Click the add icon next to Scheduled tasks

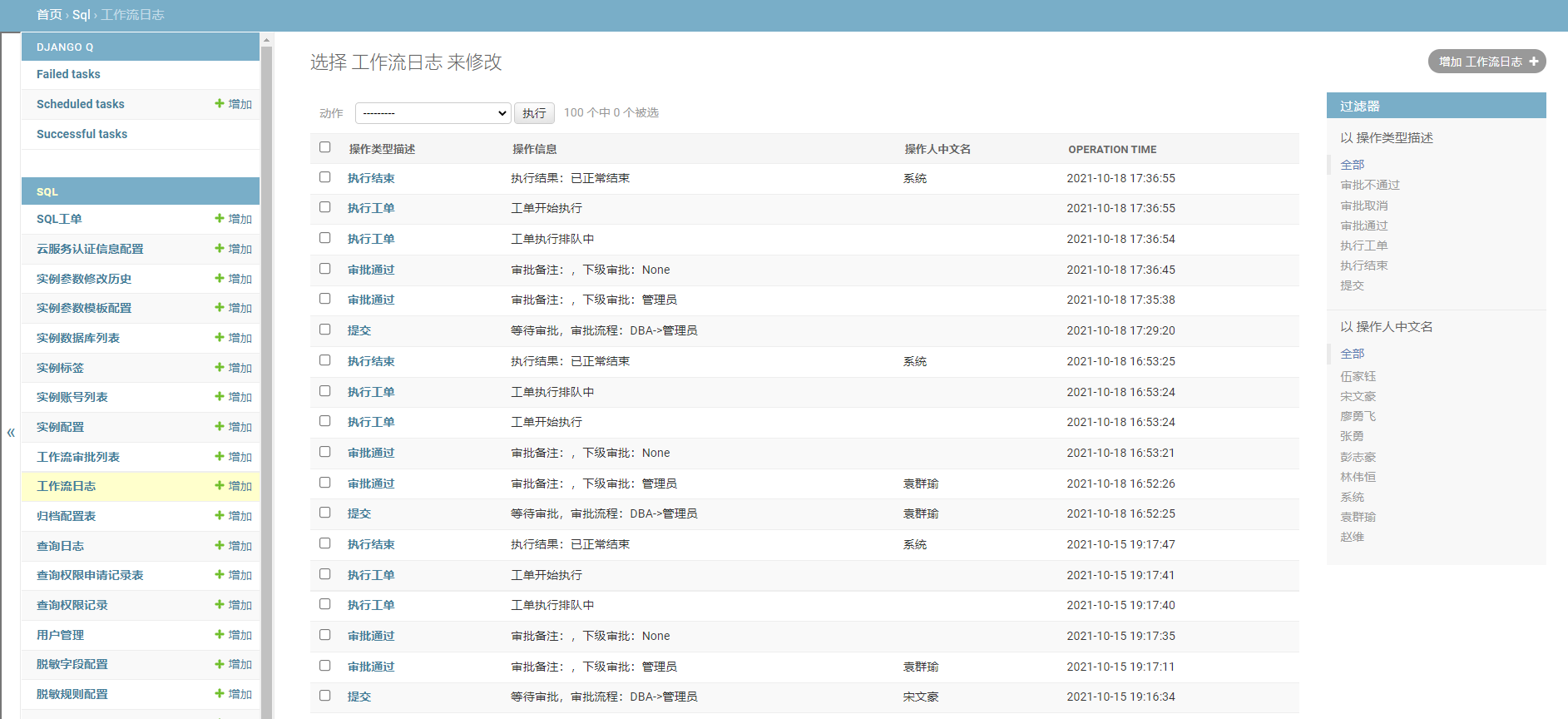point(220,104)
